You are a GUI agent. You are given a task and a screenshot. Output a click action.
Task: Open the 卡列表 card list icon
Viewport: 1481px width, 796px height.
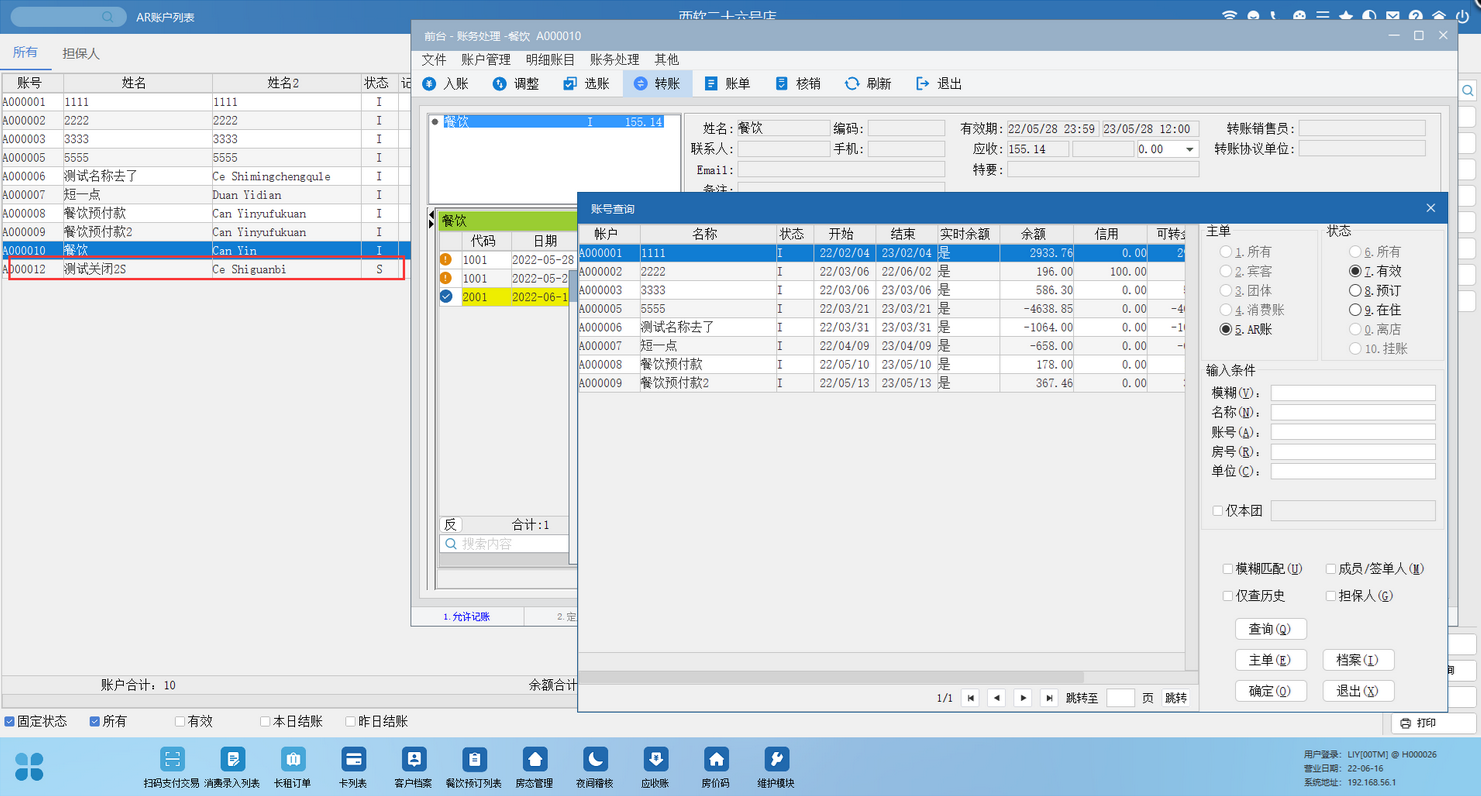click(x=353, y=759)
